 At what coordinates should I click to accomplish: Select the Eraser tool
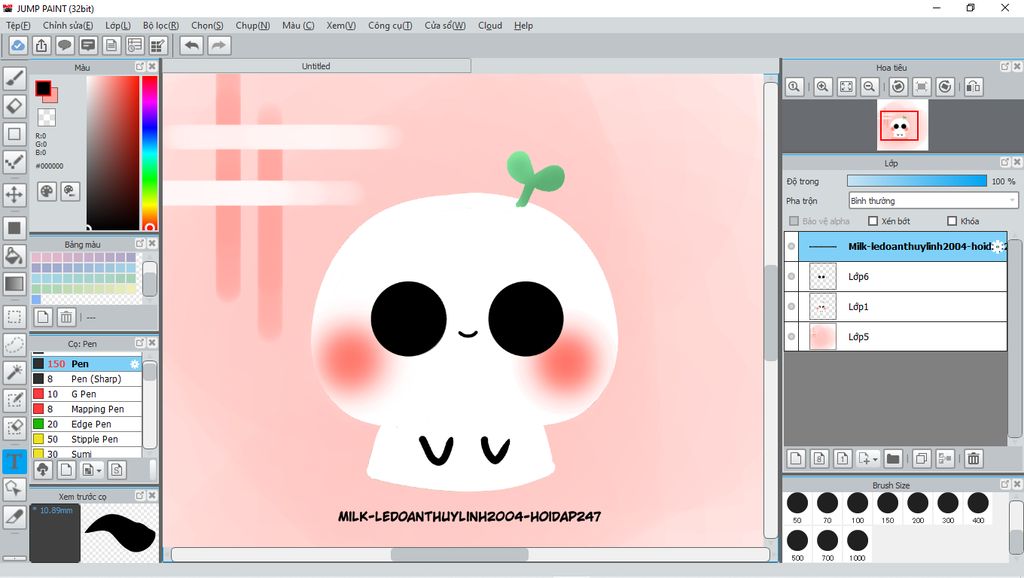14,106
